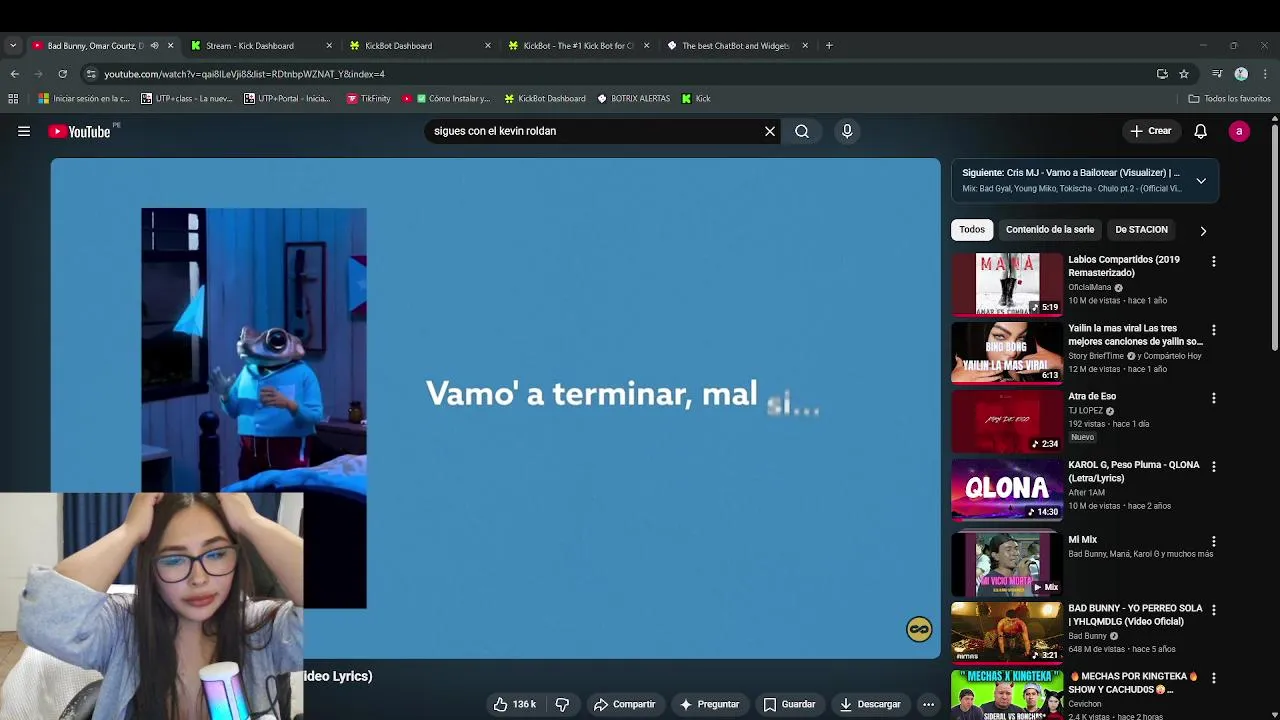Viewport: 1280px width, 720px height.
Task: Open more actions menu below video
Action: 928,704
